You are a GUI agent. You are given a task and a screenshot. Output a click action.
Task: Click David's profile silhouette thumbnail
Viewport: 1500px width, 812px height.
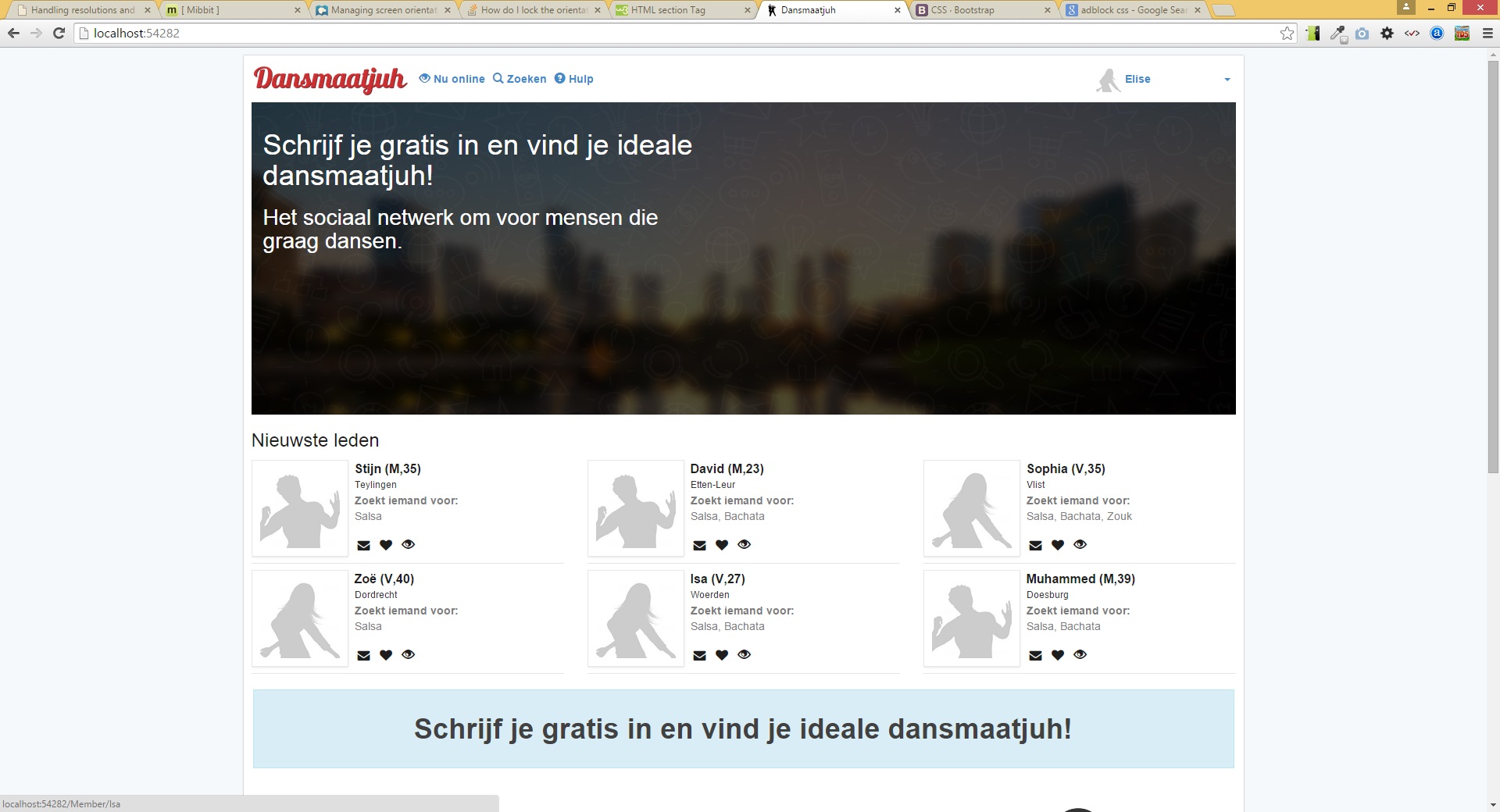click(x=636, y=508)
